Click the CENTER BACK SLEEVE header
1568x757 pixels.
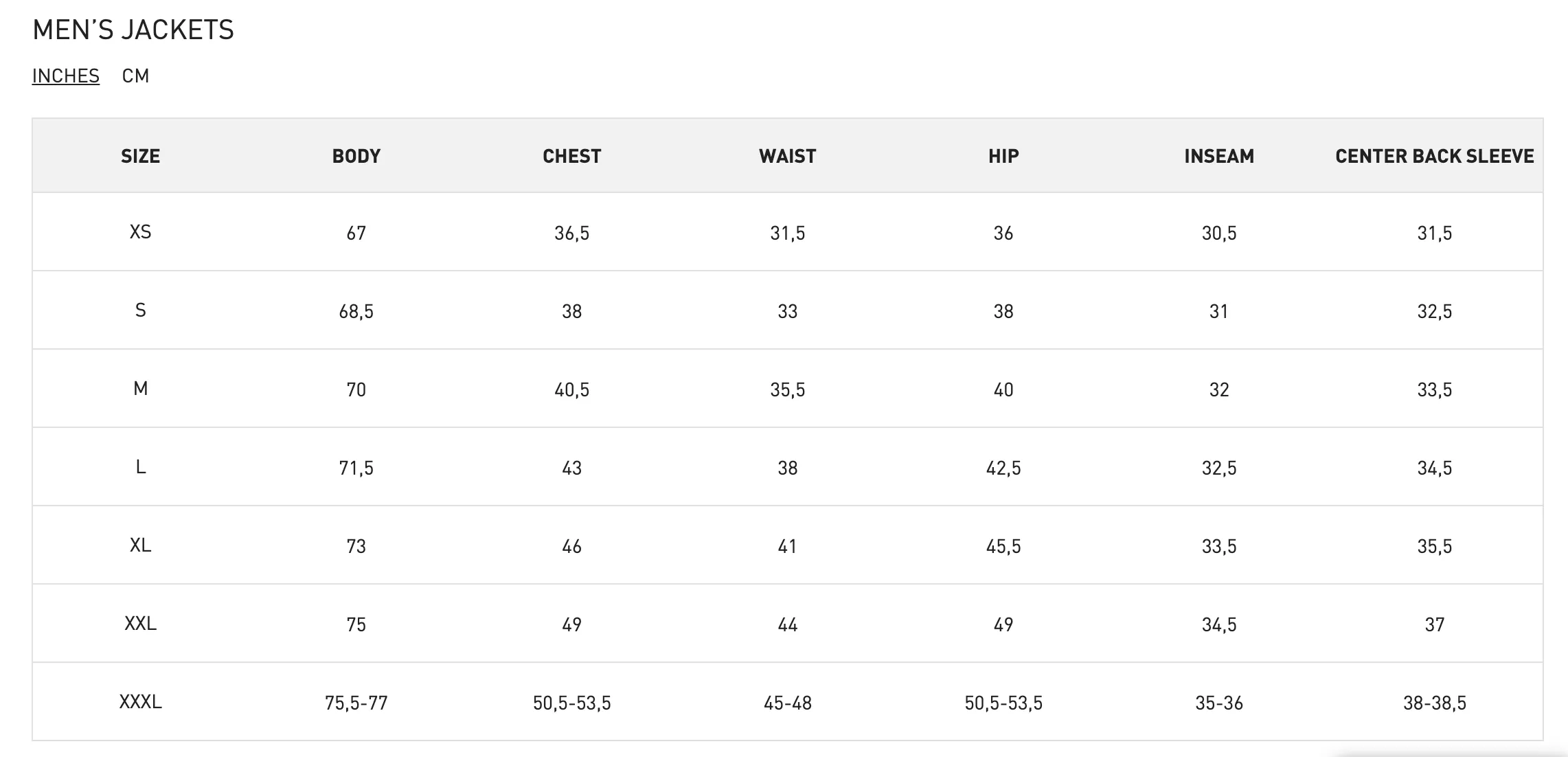1435,156
